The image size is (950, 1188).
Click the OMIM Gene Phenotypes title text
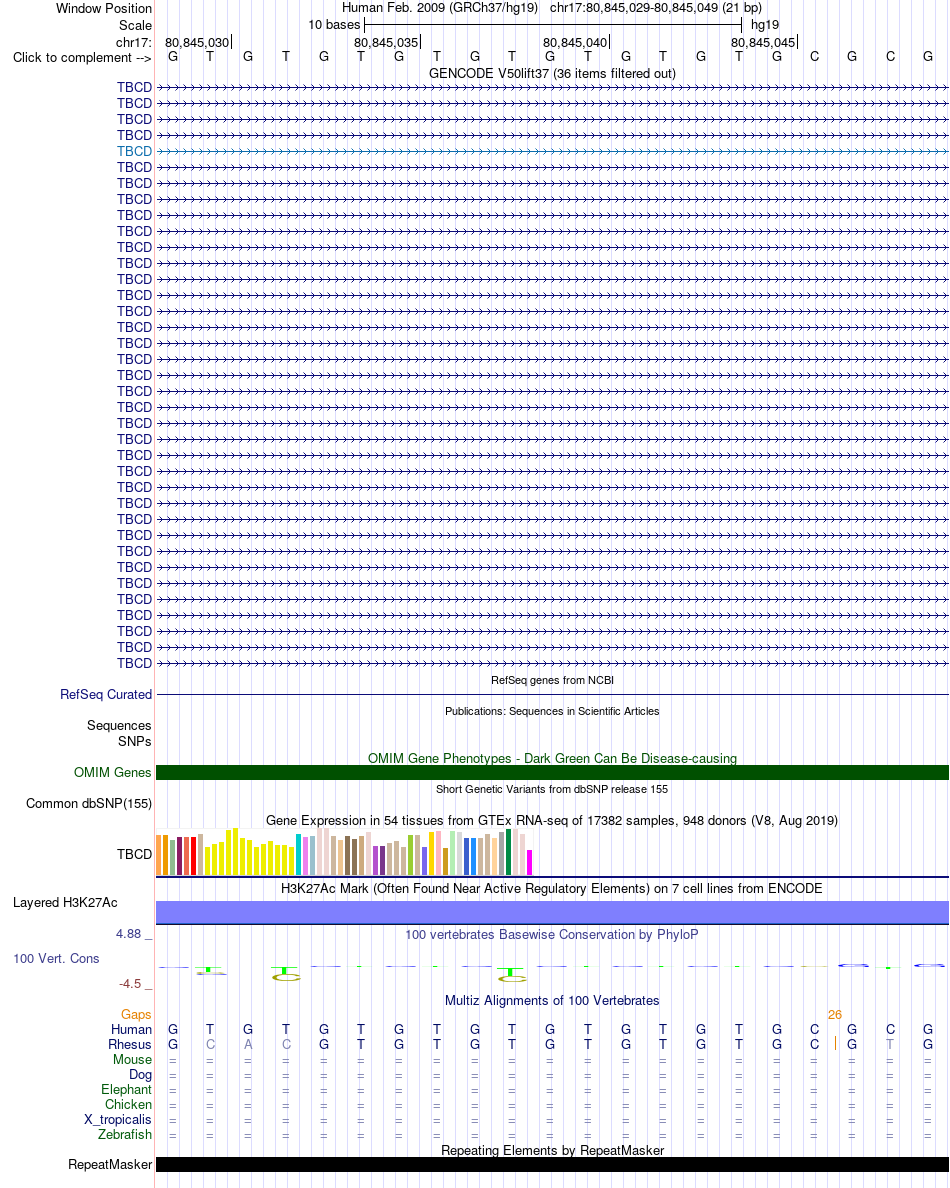point(552,758)
